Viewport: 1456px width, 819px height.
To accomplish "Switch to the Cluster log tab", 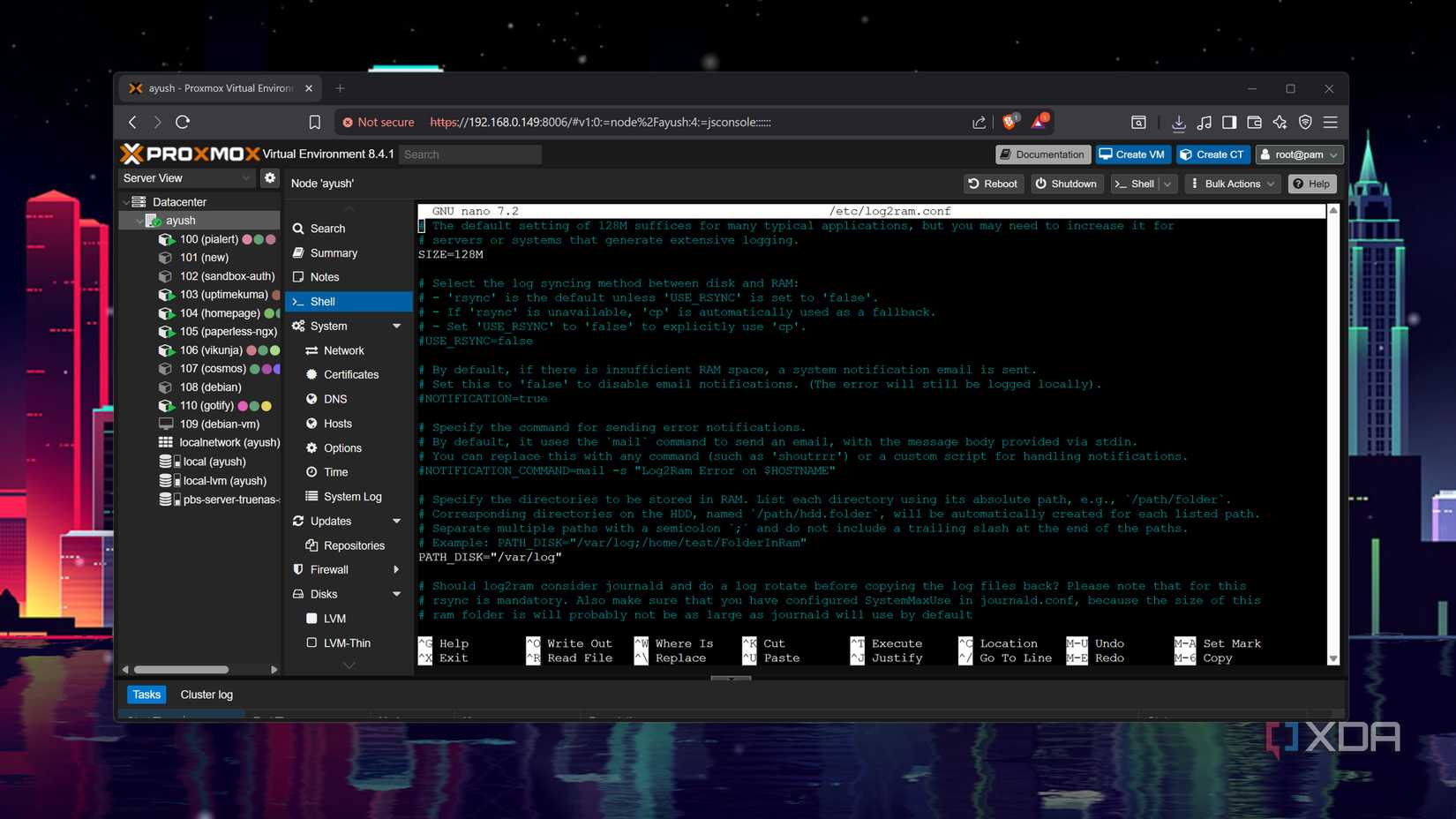I will pos(206,695).
